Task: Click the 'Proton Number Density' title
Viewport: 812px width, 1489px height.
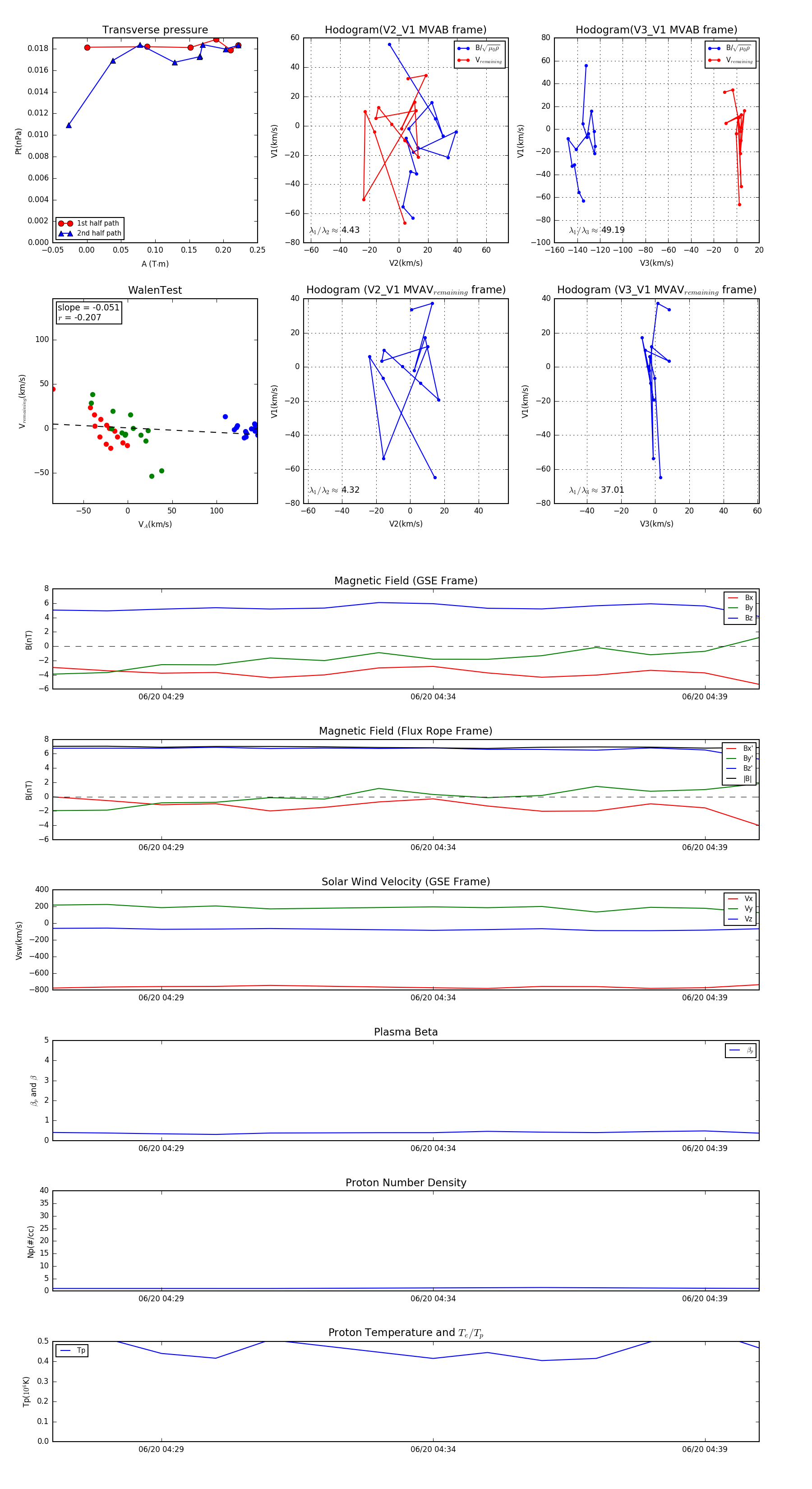Action: [x=406, y=1183]
